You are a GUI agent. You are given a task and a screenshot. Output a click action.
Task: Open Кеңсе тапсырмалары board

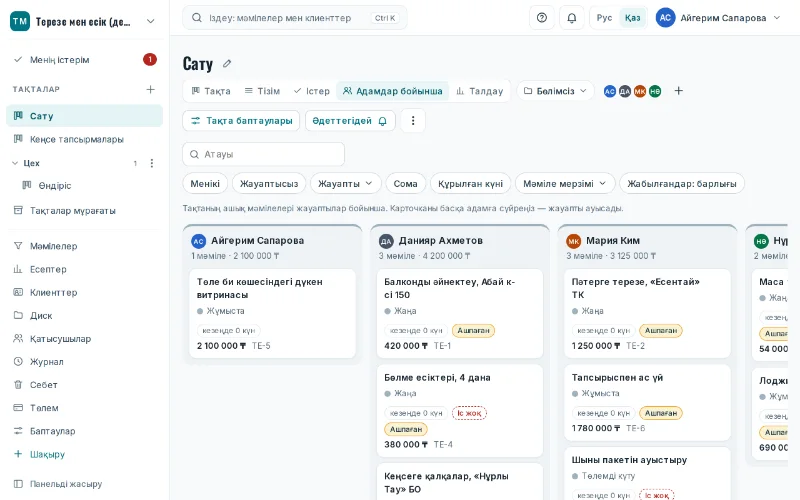click(84, 139)
